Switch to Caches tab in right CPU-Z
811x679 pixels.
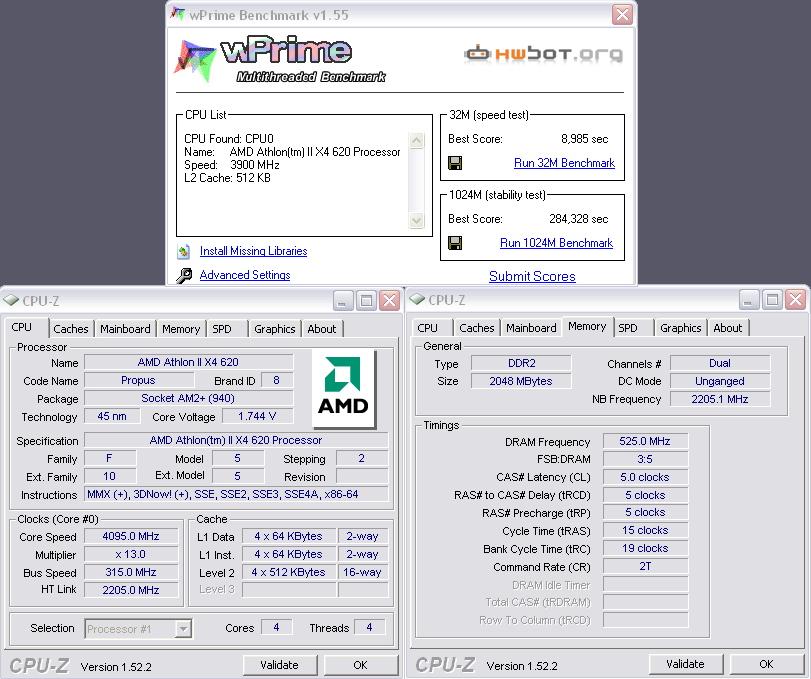coord(477,328)
